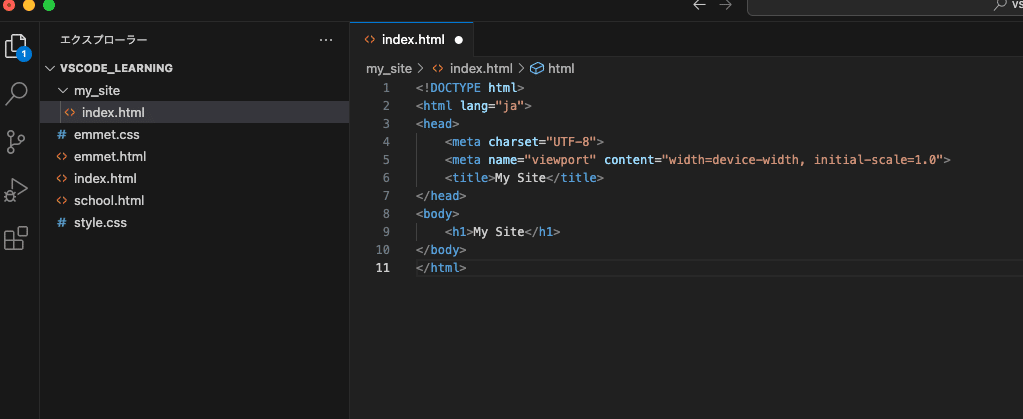Click the html symbol cube icon in breadcrumb
This screenshot has width=1023, height=419.
pyautogui.click(x=537, y=68)
